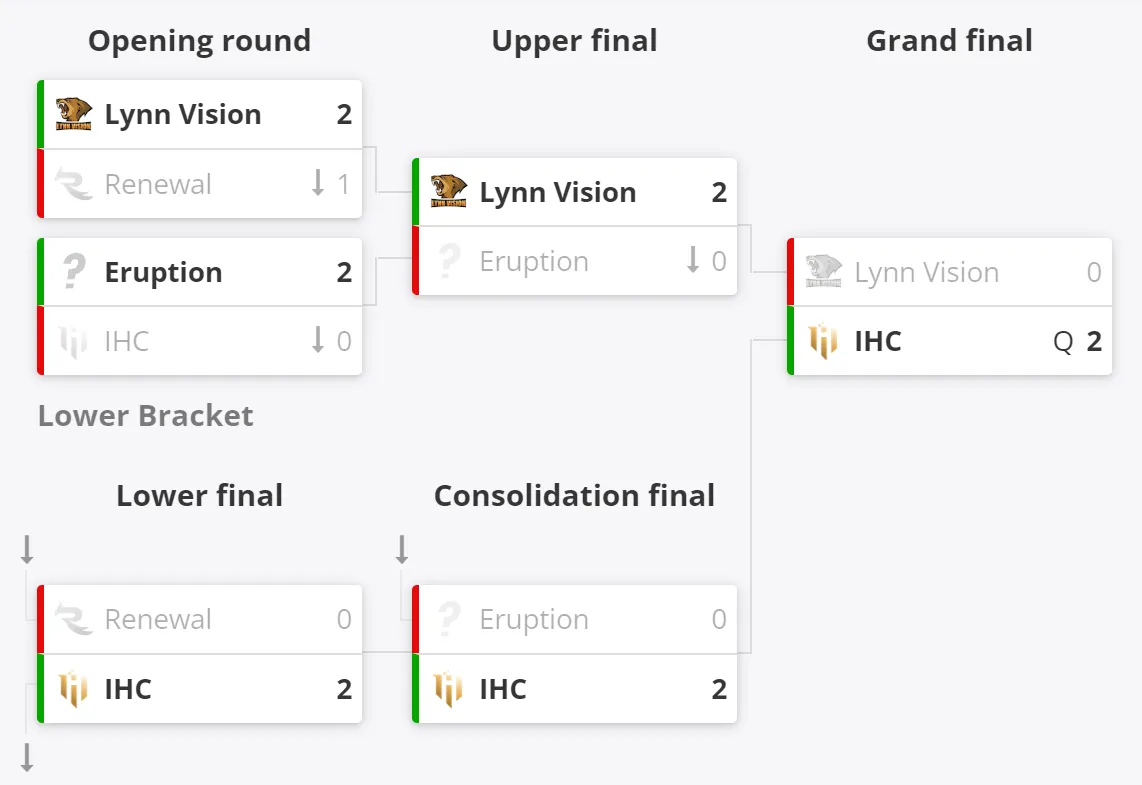
Task: Click arrow above Lower final Renewal row
Action: click(x=27, y=550)
